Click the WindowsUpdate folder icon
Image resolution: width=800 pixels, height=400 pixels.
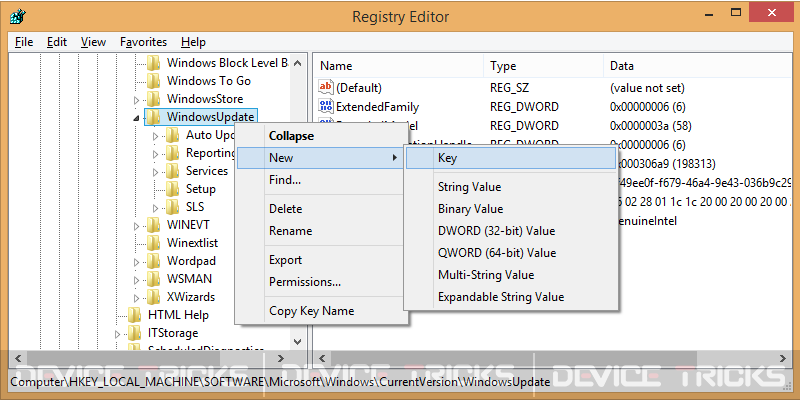(x=153, y=117)
